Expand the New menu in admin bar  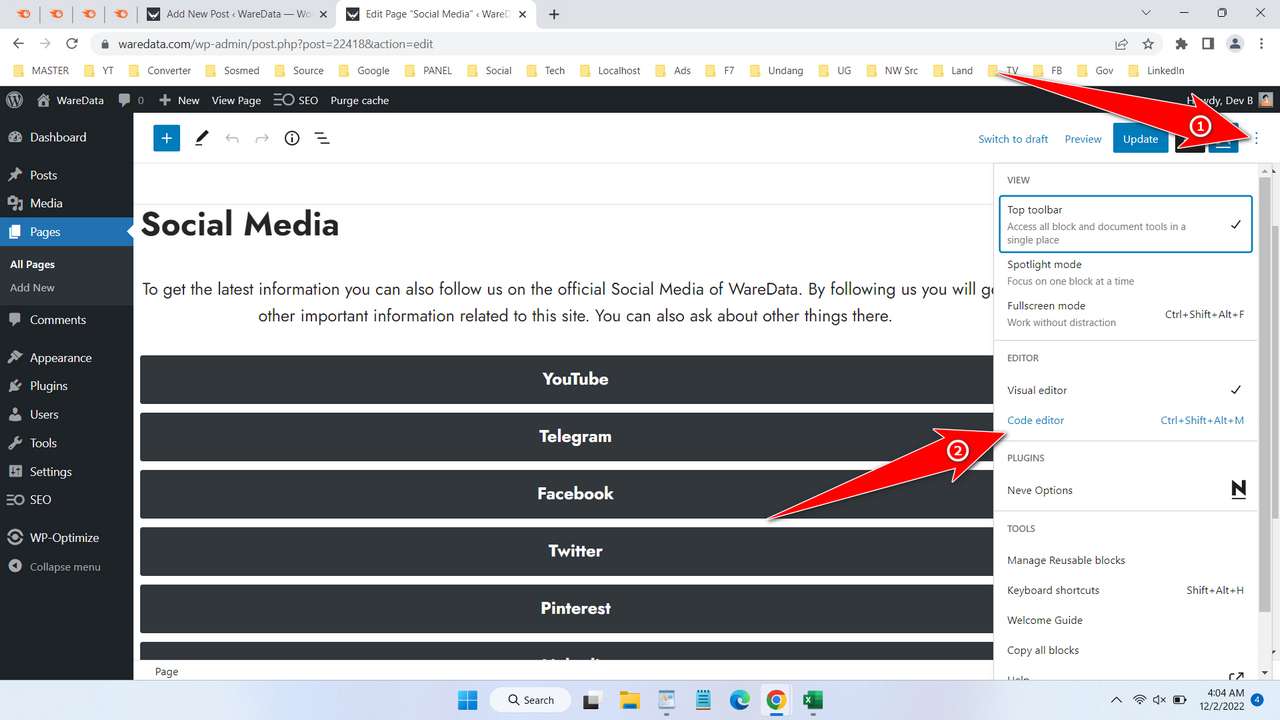tap(179, 100)
